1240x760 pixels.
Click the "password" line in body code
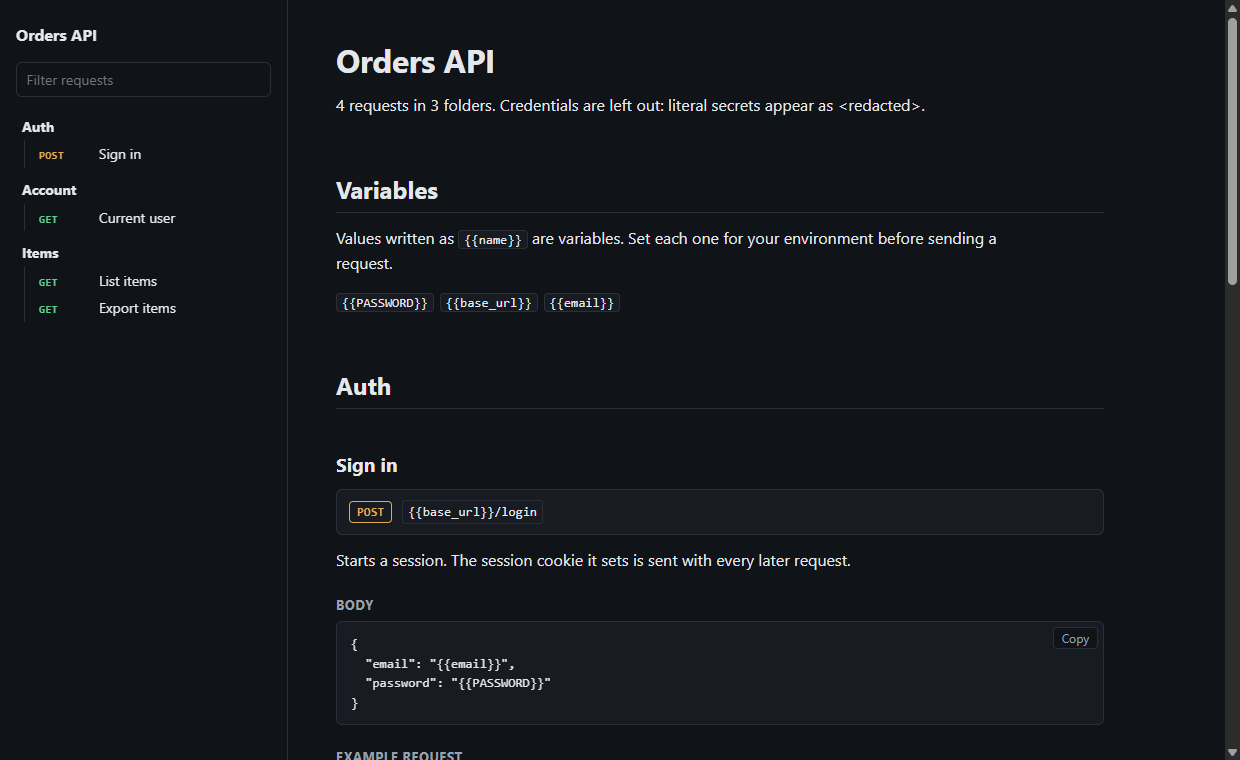click(458, 683)
